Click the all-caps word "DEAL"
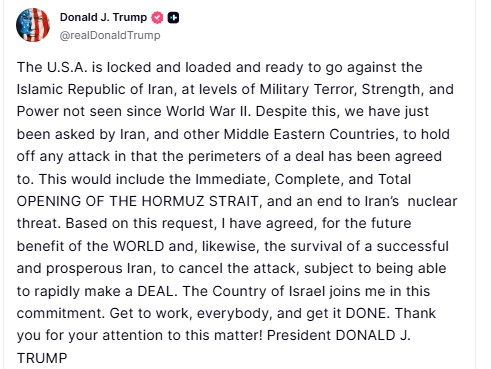 coord(155,291)
